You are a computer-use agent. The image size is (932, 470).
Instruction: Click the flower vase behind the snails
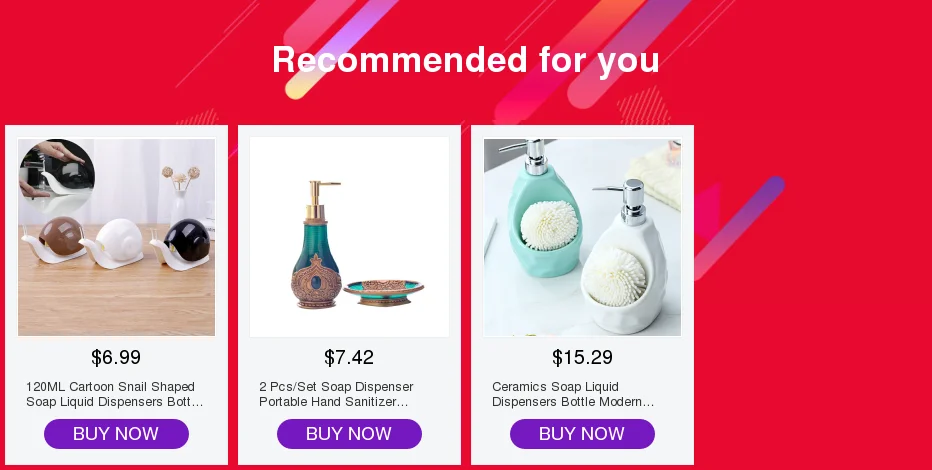click(181, 194)
